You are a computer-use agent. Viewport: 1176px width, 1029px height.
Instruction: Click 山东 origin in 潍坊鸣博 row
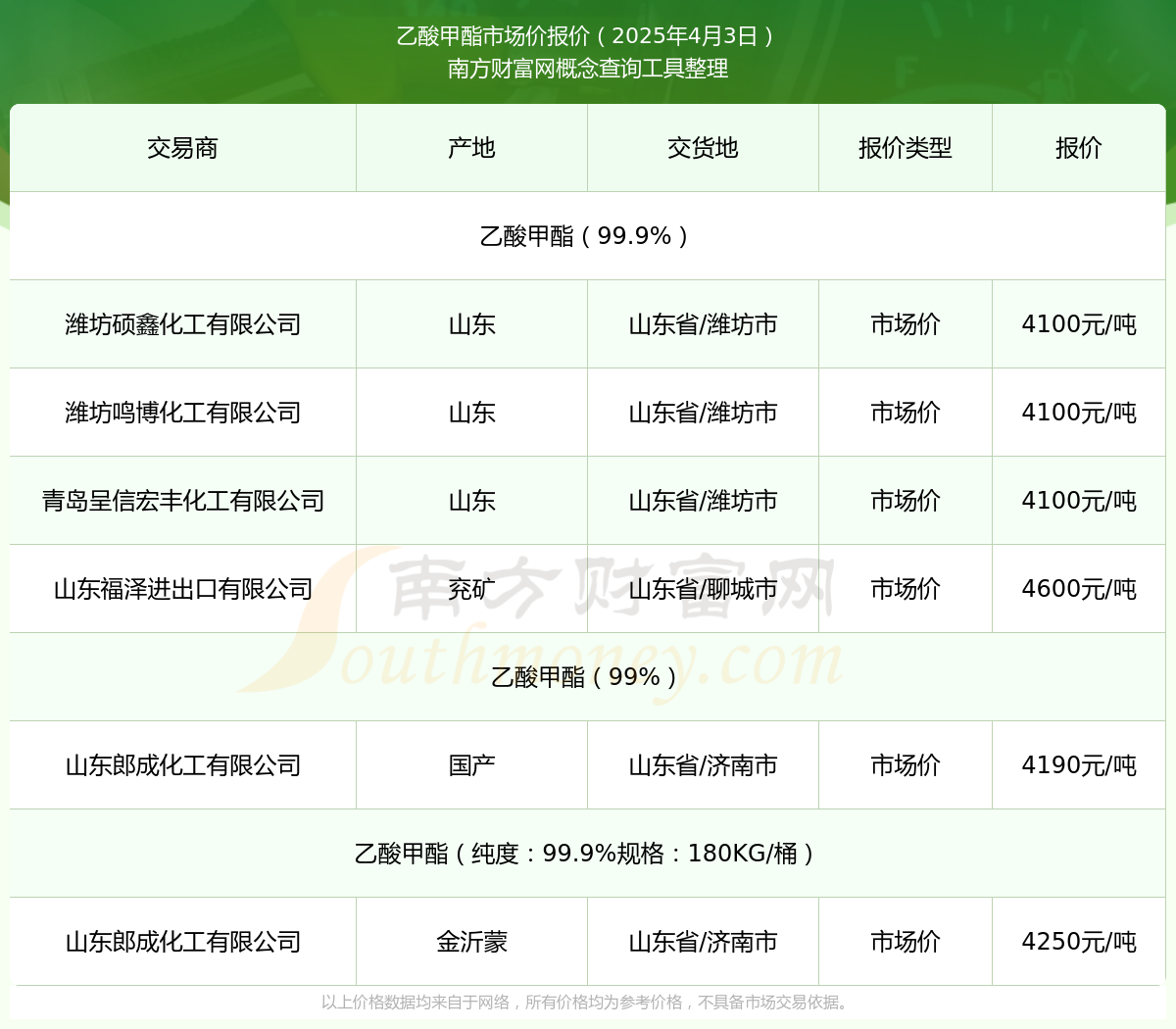click(x=471, y=413)
